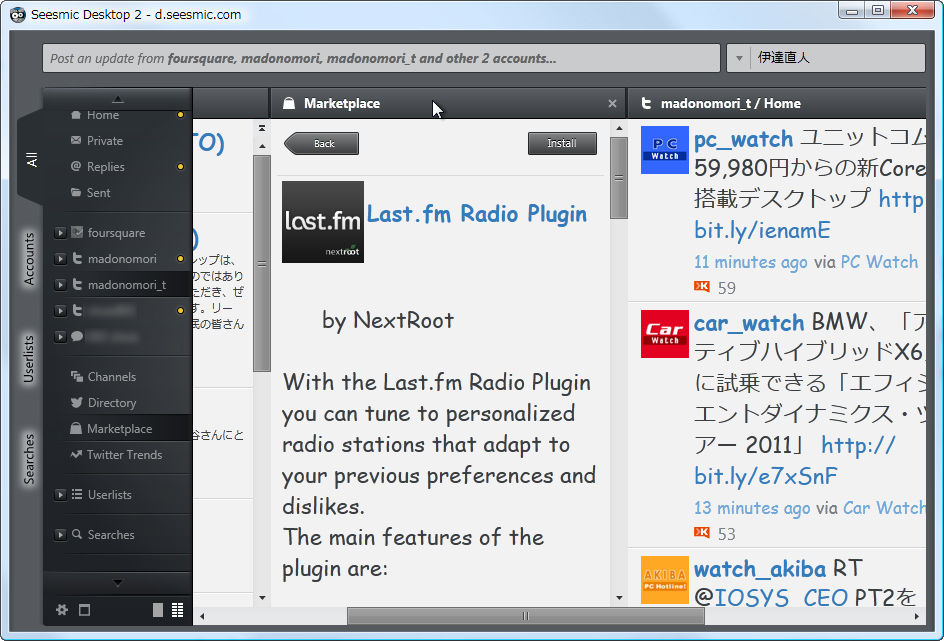Expand the madonomori account tree
The height and width of the screenshot is (641, 944).
click(60, 259)
